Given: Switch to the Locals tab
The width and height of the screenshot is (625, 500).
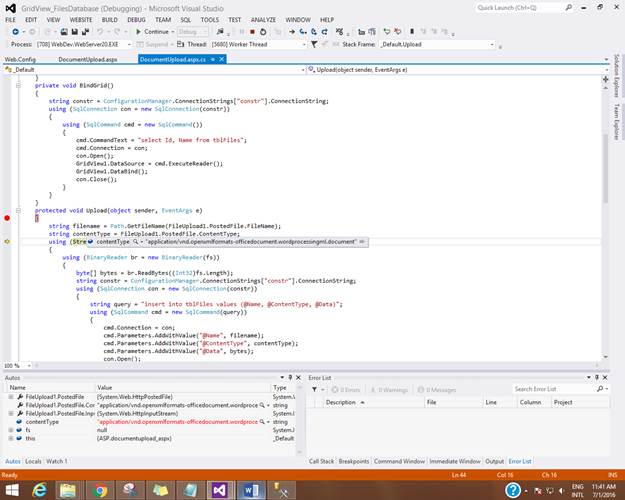Looking at the screenshot, I should click(33, 461).
